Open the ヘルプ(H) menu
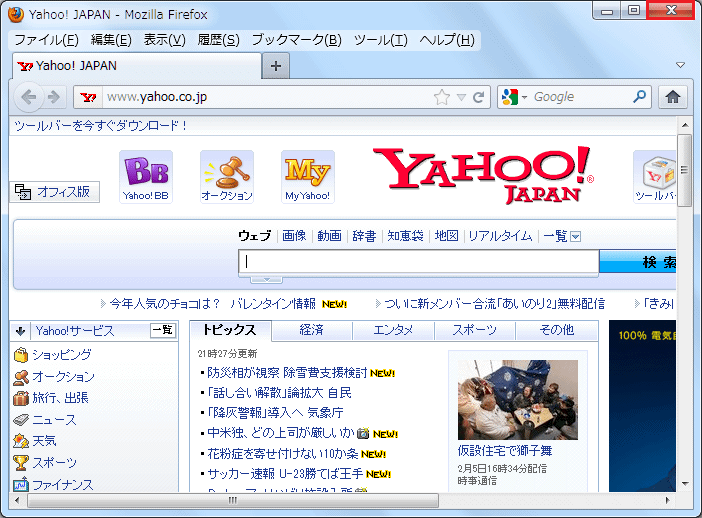The image size is (702, 518). tap(447, 40)
